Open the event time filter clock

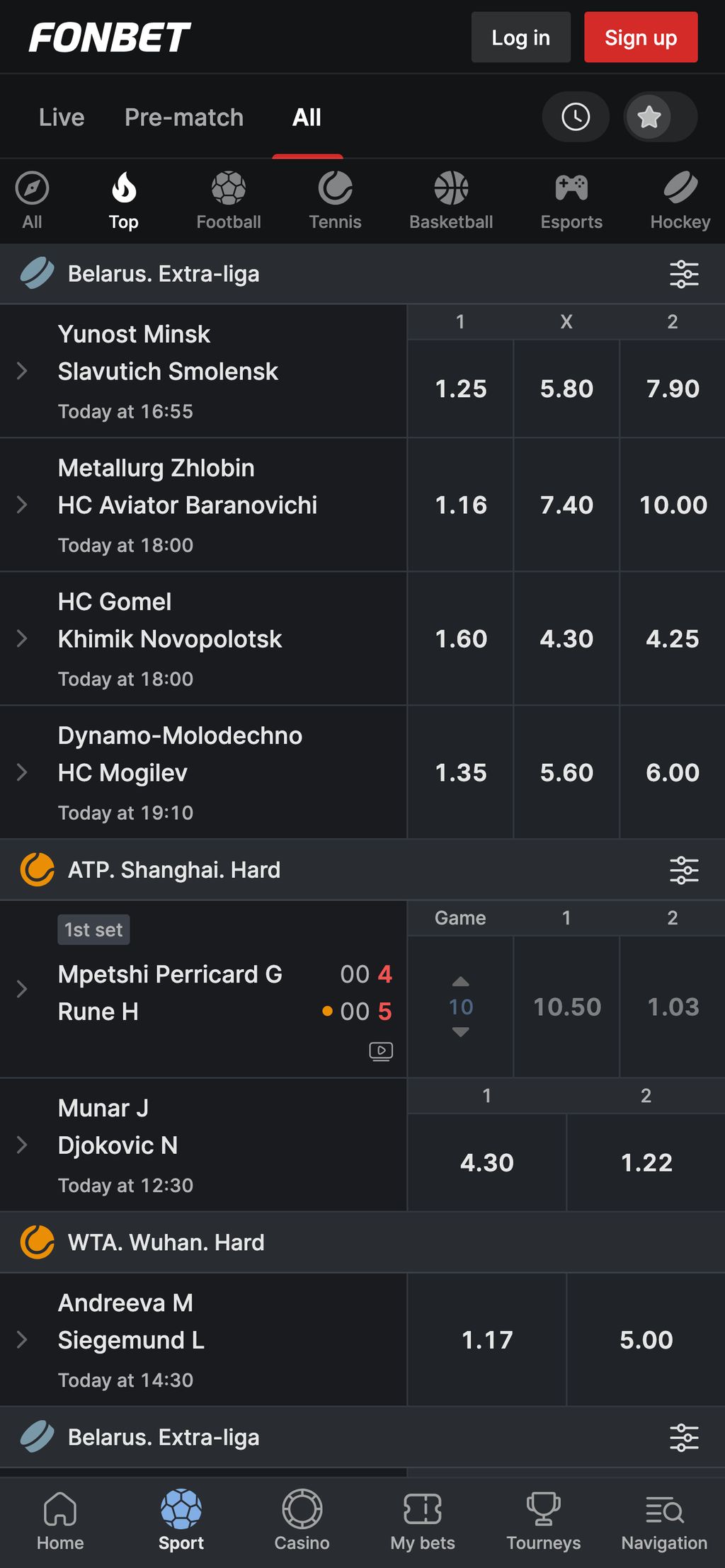575,117
